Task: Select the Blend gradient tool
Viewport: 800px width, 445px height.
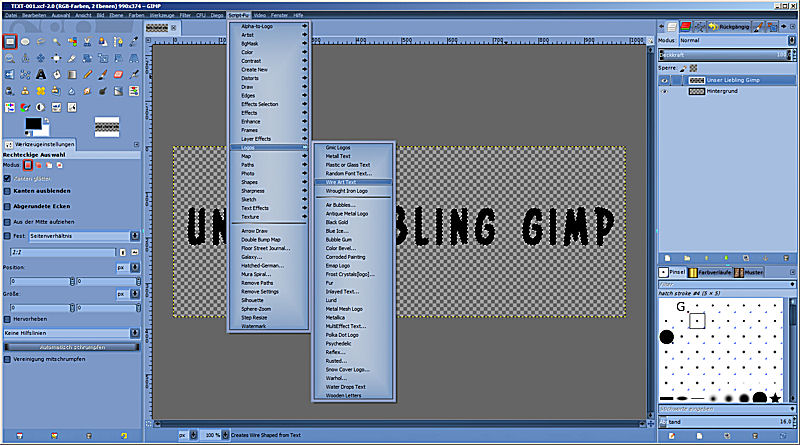Action: (x=72, y=75)
